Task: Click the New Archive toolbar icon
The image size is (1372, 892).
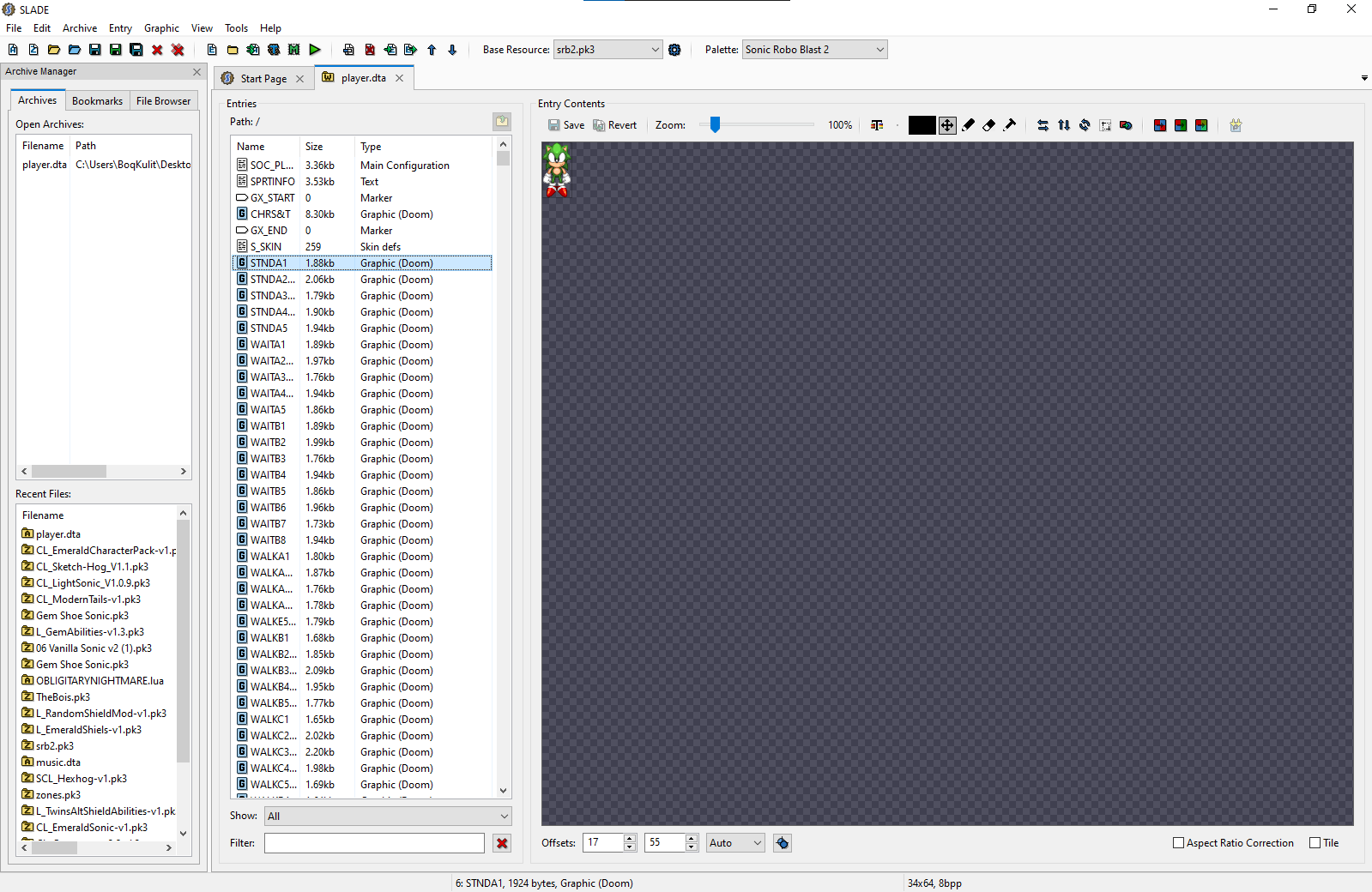Action: point(13,50)
